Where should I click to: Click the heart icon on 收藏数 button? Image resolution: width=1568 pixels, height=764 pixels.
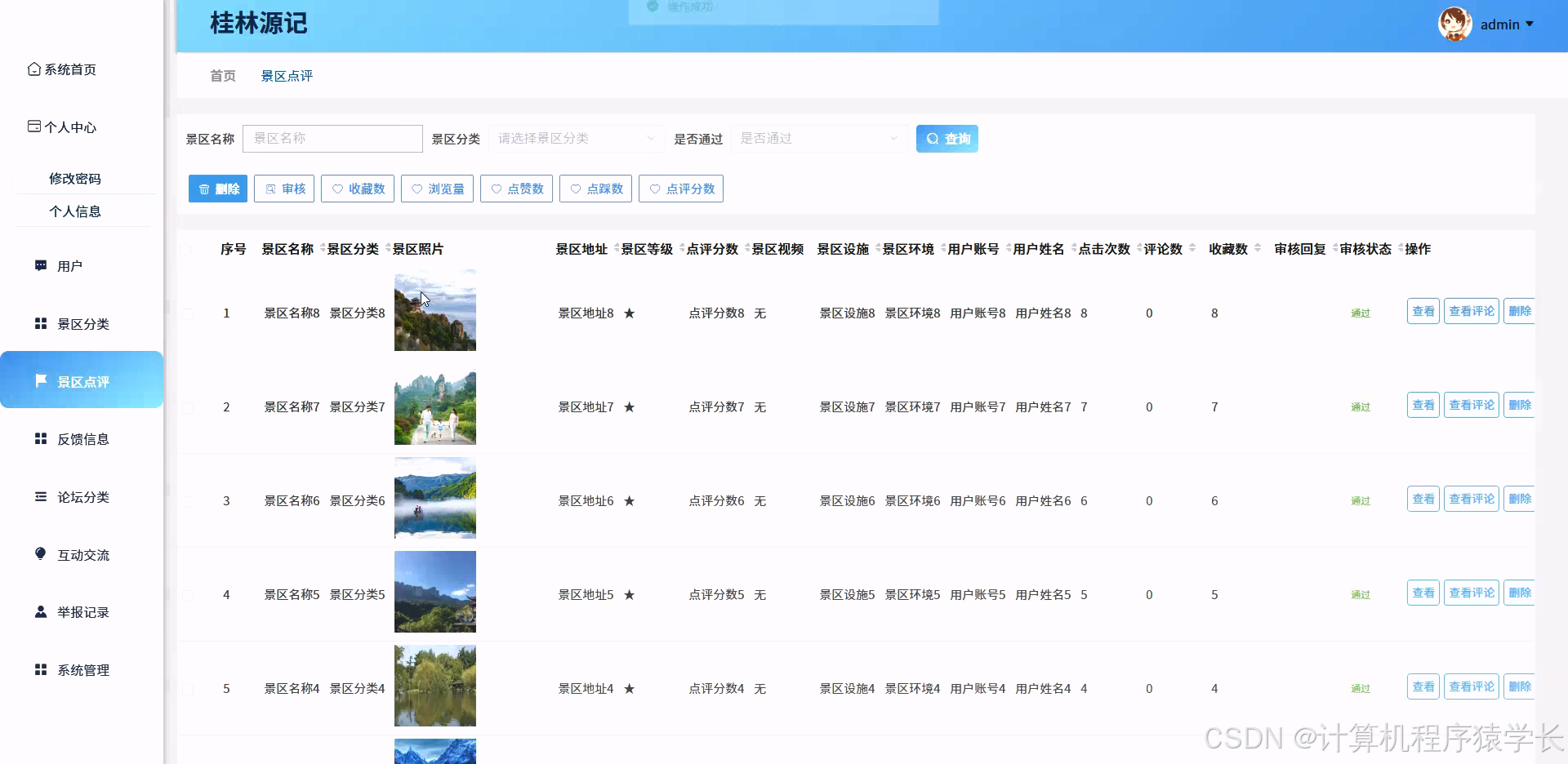tap(337, 189)
